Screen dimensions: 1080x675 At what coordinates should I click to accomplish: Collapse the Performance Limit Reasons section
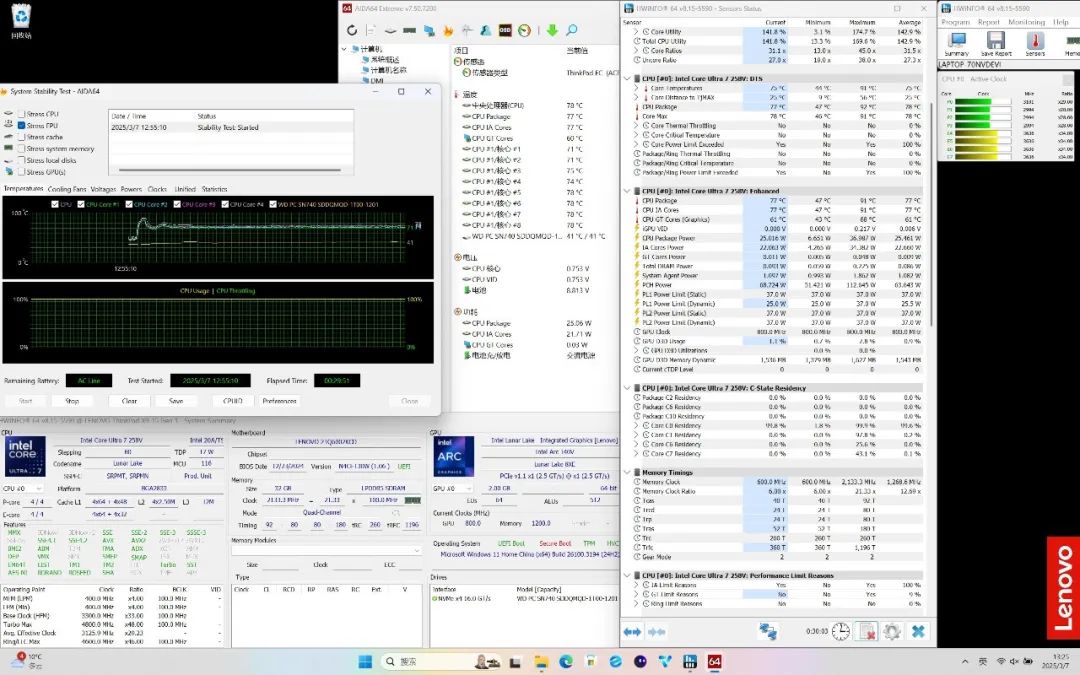(627, 575)
